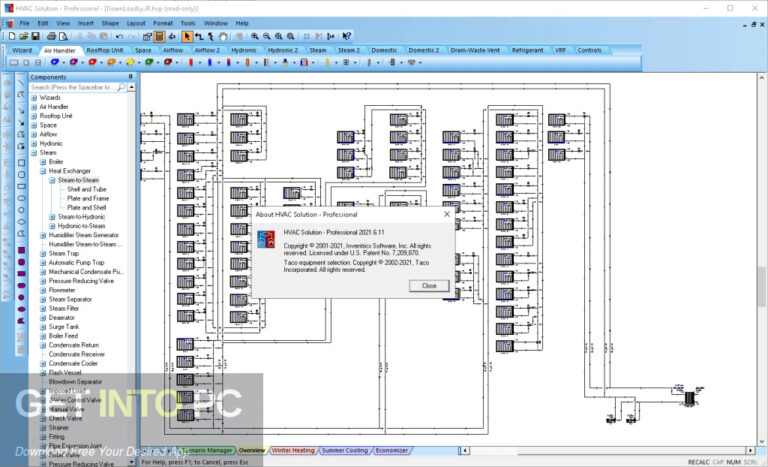Insert the red air handler fan icon
768x467 pixels.
[92, 62]
